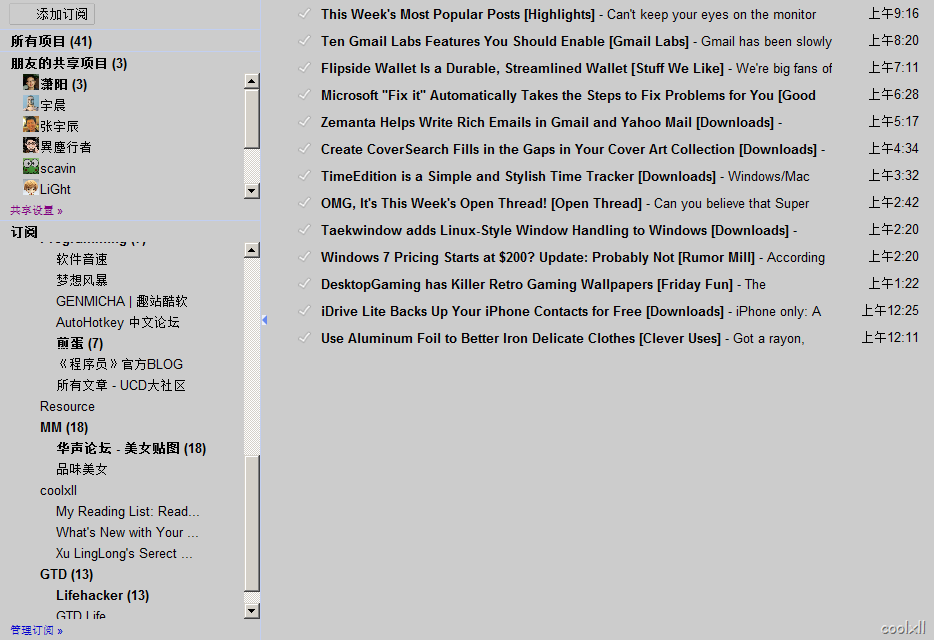Click 张宇辰's avatar icon

(x=31, y=125)
